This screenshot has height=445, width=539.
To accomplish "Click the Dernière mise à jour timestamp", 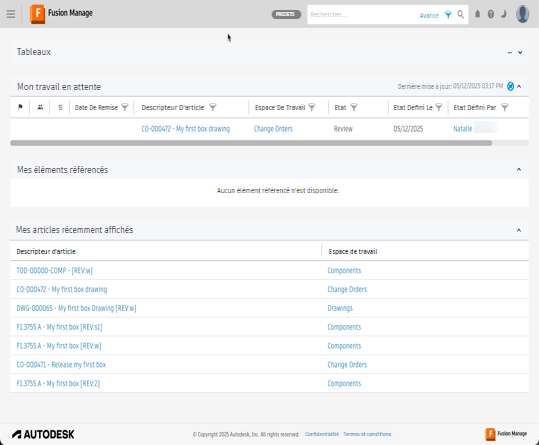I will pos(450,86).
